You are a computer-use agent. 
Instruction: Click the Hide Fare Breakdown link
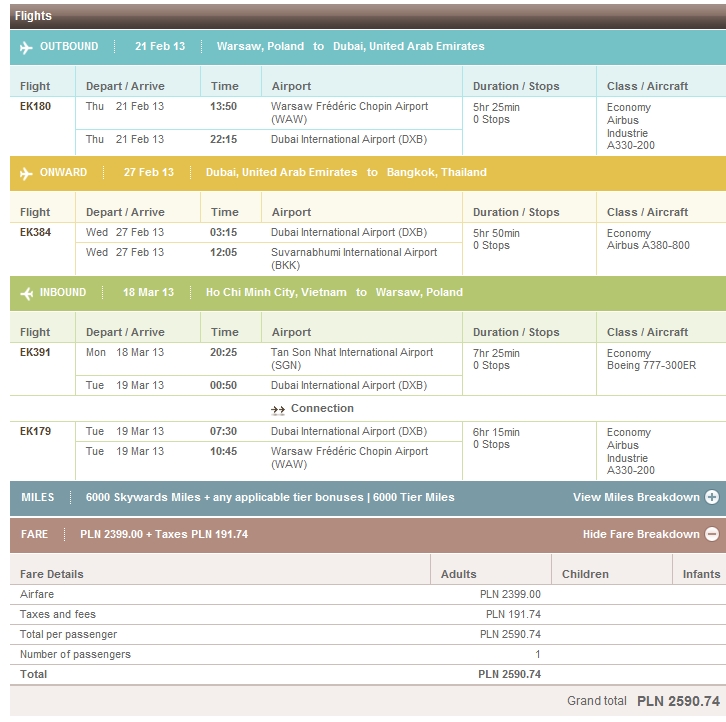click(641, 534)
